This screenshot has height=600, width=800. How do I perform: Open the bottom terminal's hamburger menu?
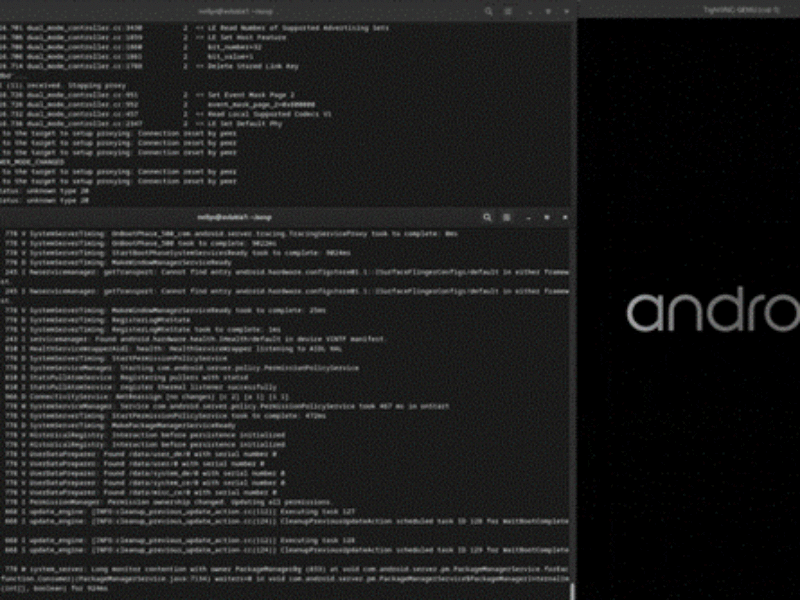[506, 217]
